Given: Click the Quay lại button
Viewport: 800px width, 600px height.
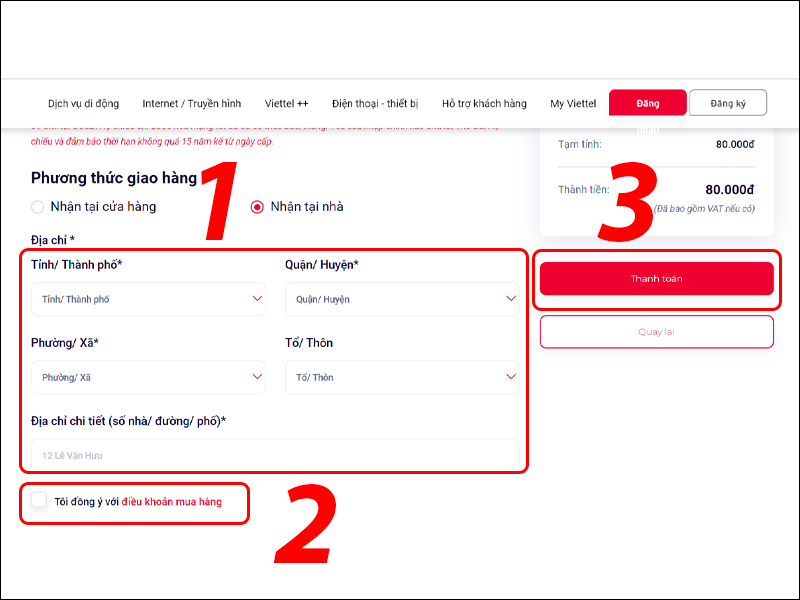Looking at the screenshot, I should [656, 331].
